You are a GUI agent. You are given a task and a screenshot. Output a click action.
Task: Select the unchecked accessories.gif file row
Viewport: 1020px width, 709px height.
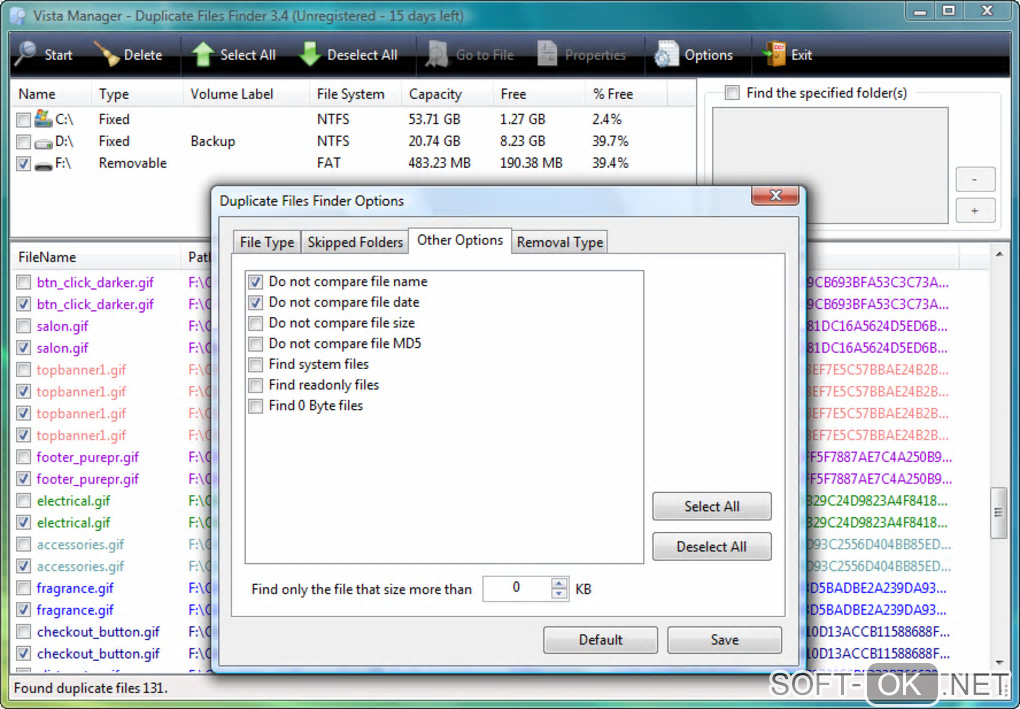(80, 544)
